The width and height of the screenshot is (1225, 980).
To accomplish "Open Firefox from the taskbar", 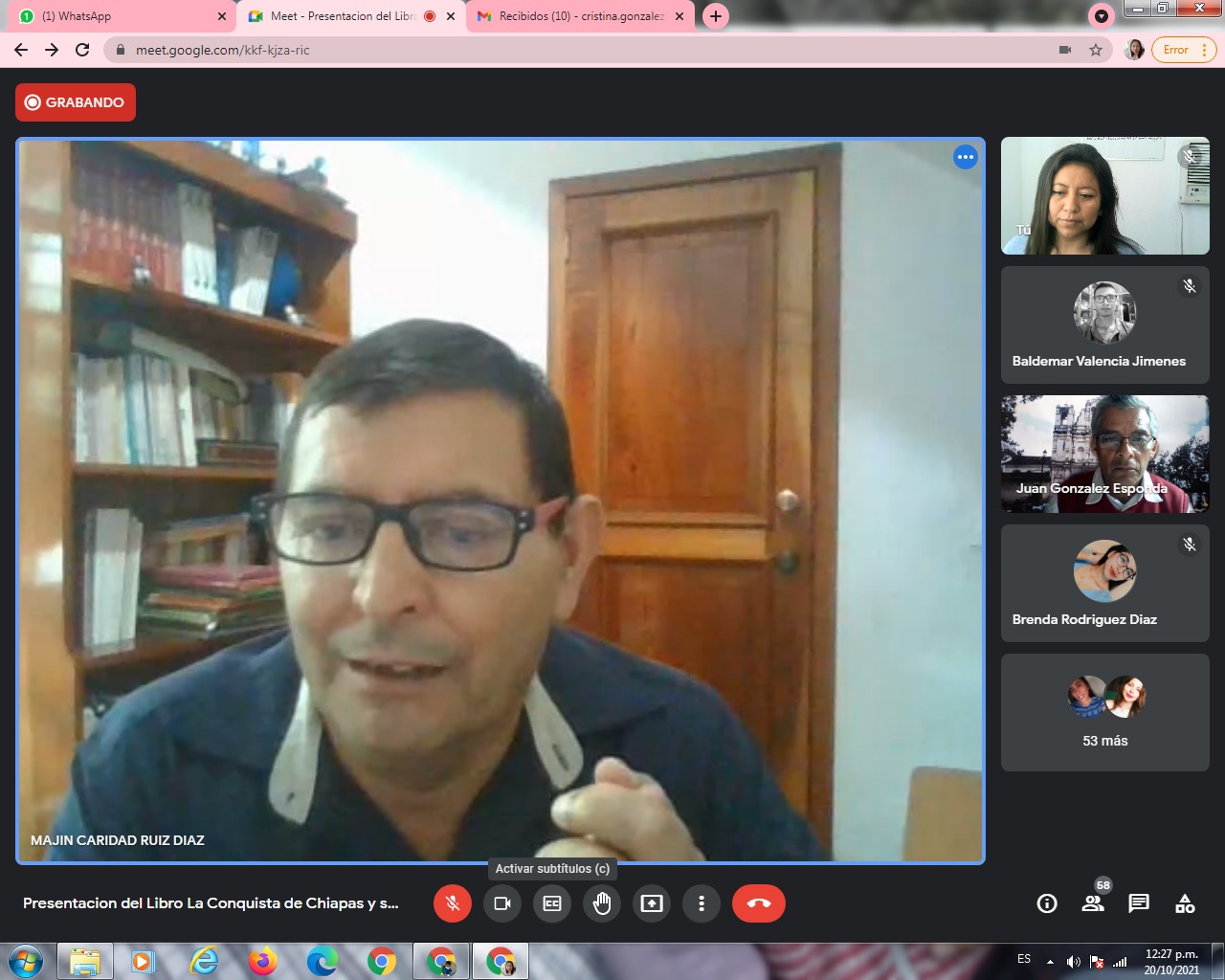I will point(263,961).
